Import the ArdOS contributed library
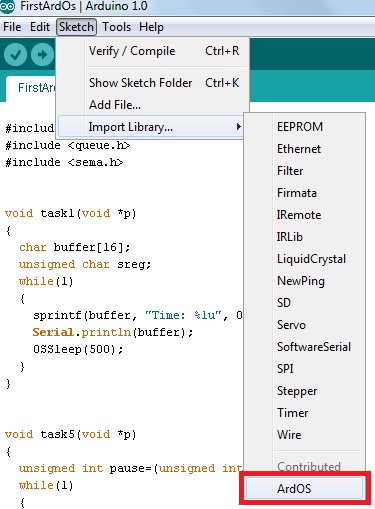 (304, 488)
